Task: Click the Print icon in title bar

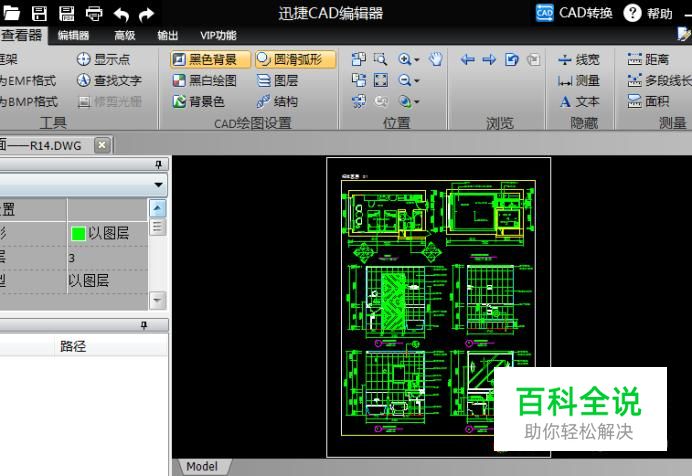Action: (x=94, y=13)
